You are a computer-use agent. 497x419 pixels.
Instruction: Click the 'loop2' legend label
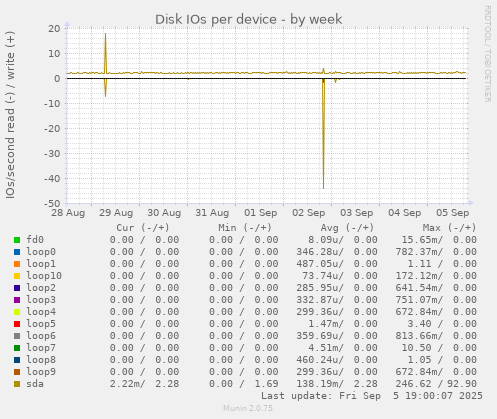[x=41, y=288]
